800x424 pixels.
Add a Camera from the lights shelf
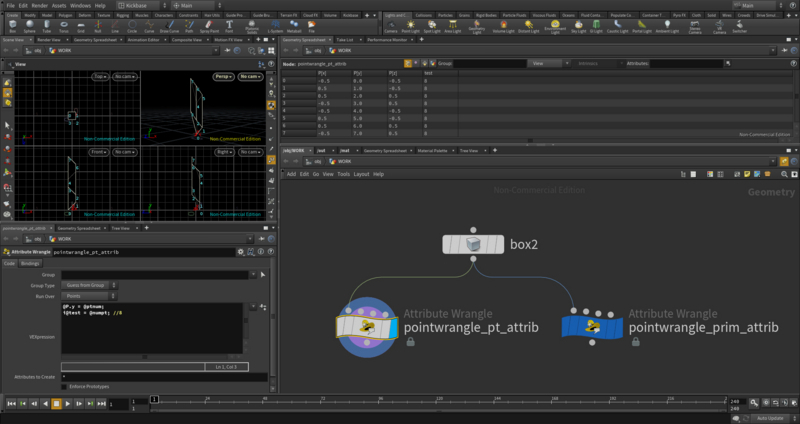click(391, 26)
